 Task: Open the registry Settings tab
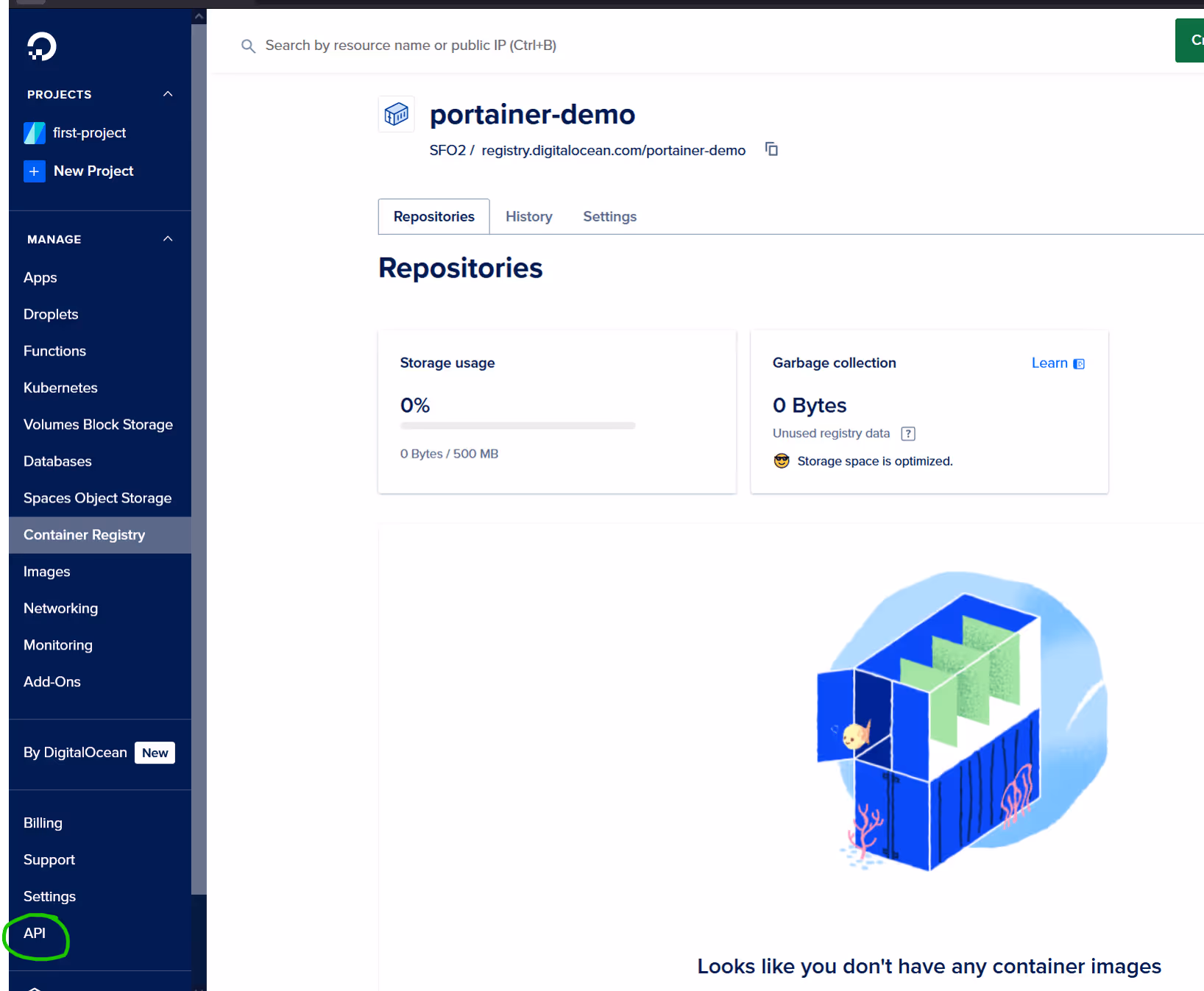pos(610,216)
